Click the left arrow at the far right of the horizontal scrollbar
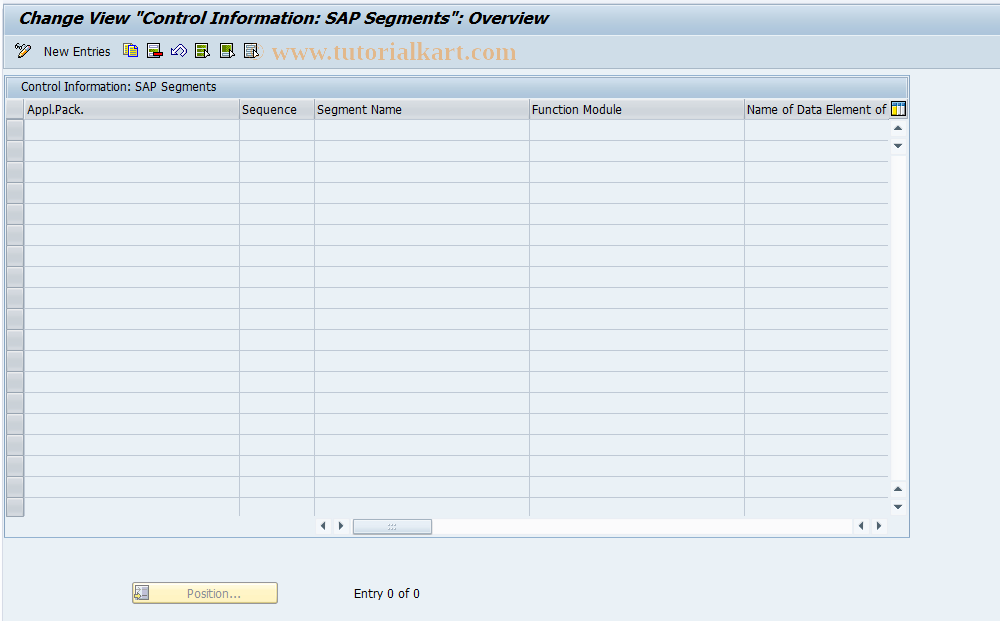The height and width of the screenshot is (621, 1000). (862, 526)
